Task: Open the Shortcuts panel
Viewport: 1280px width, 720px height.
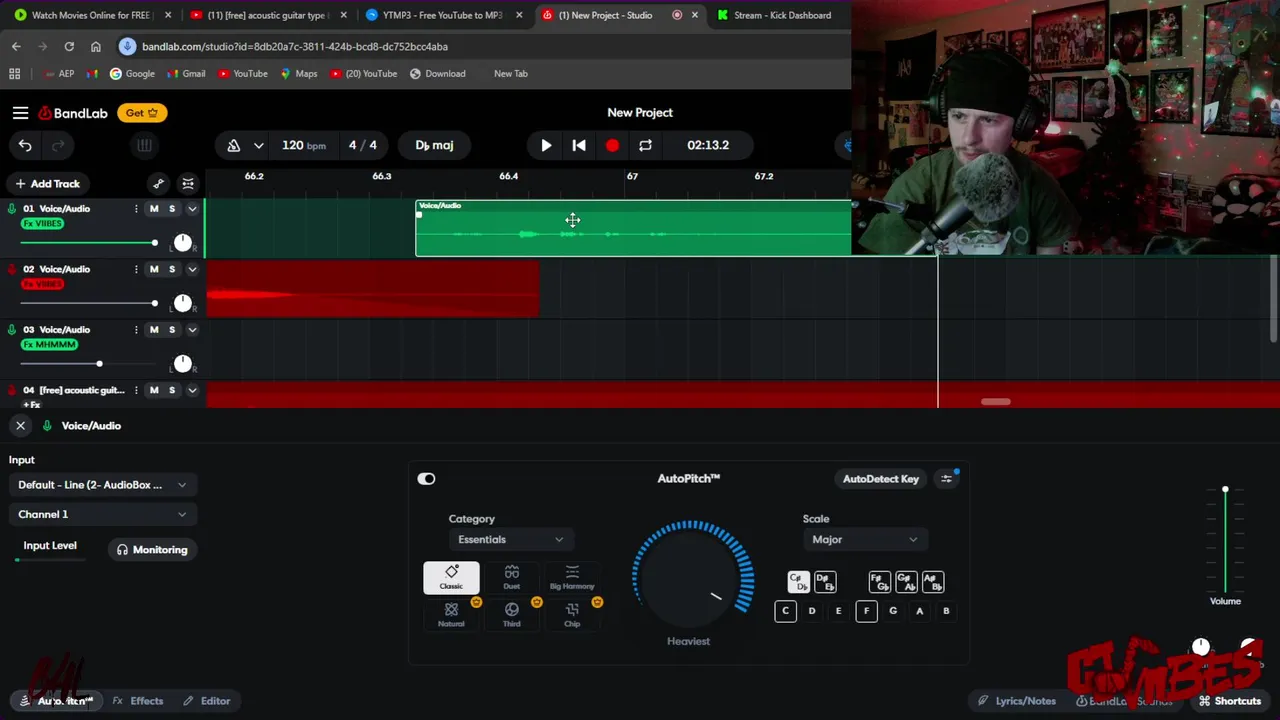Action: click(x=1229, y=701)
